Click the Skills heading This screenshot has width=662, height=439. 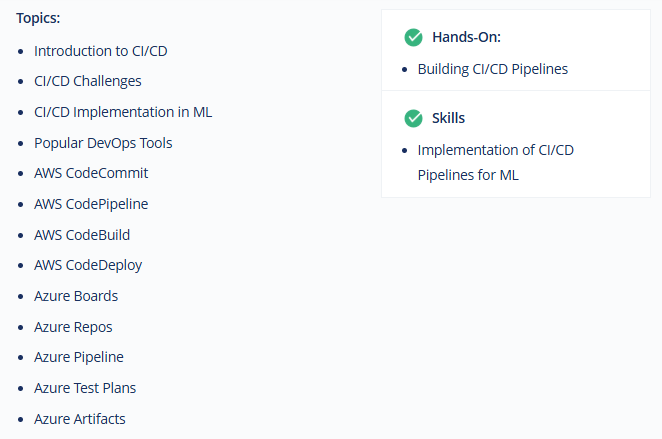coord(448,118)
